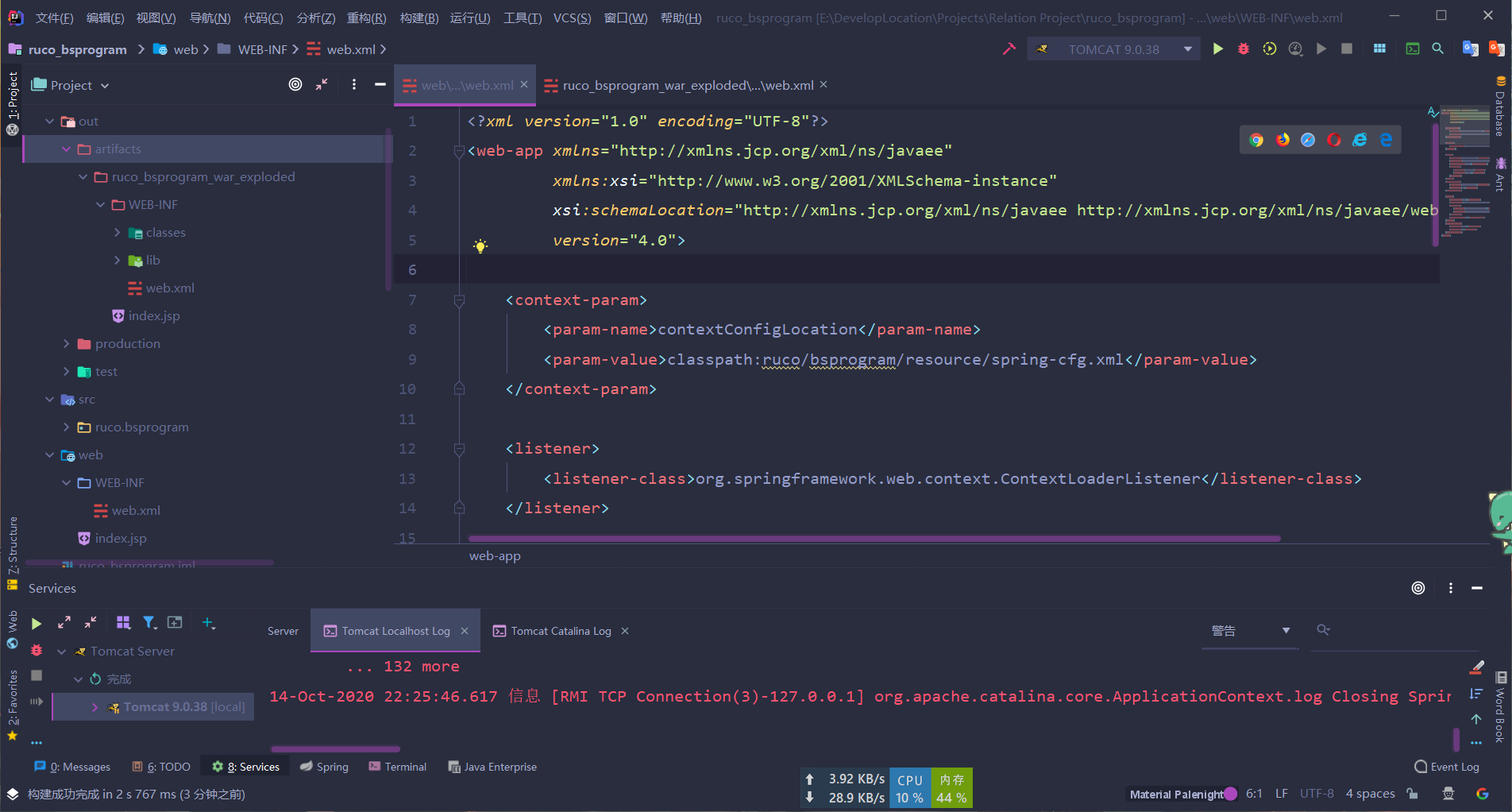Build the project with the hammer icon
The width and height of the screenshot is (1512, 812).
tap(1009, 49)
